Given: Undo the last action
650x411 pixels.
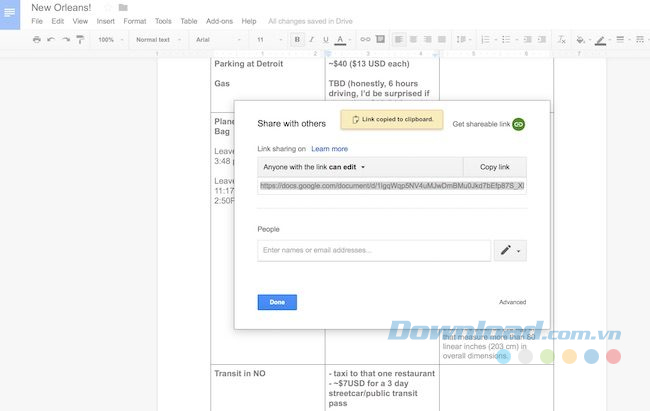Looking at the screenshot, I should pos(51,39).
